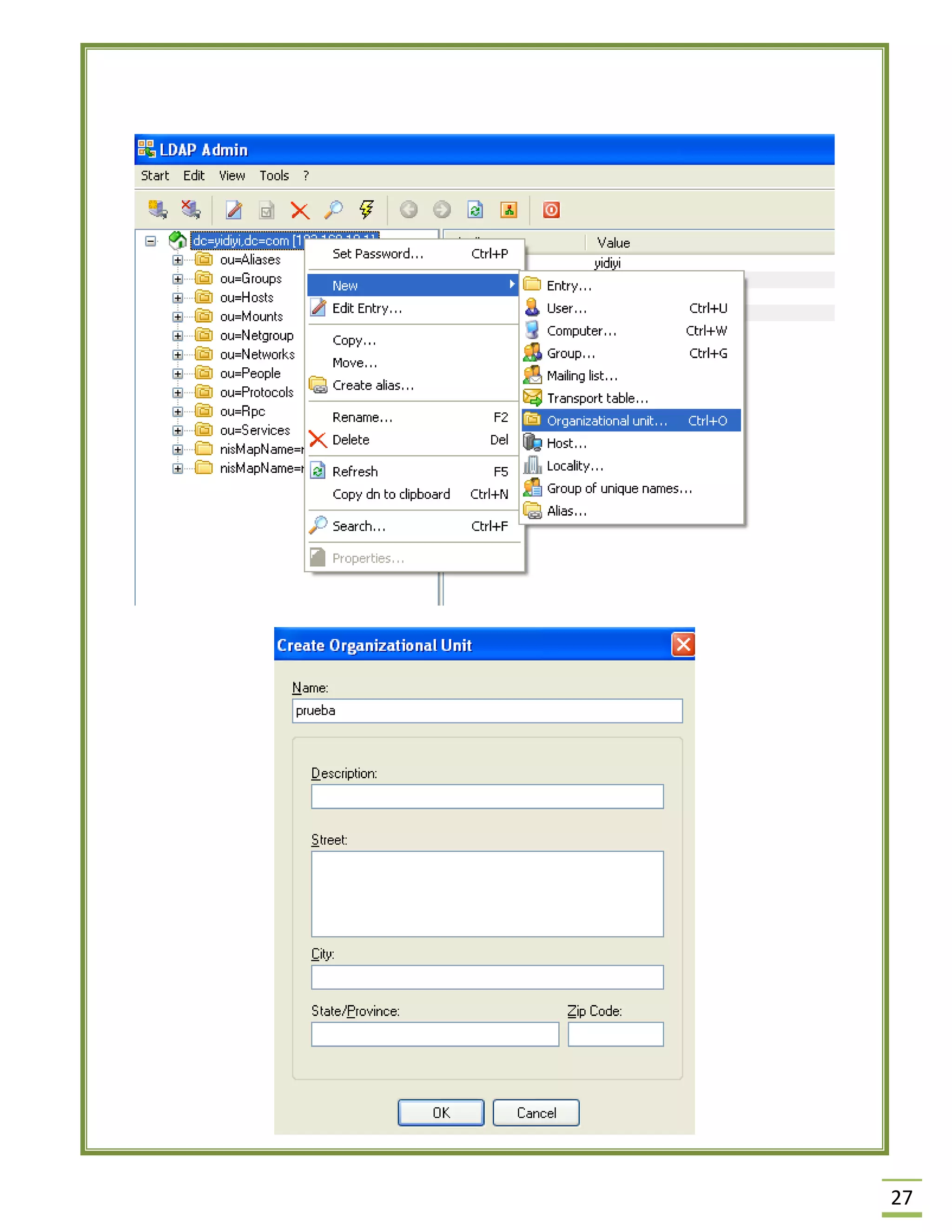Click the orange schema toolbar icon
This screenshot has width=952, height=1232.
[508, 210]
